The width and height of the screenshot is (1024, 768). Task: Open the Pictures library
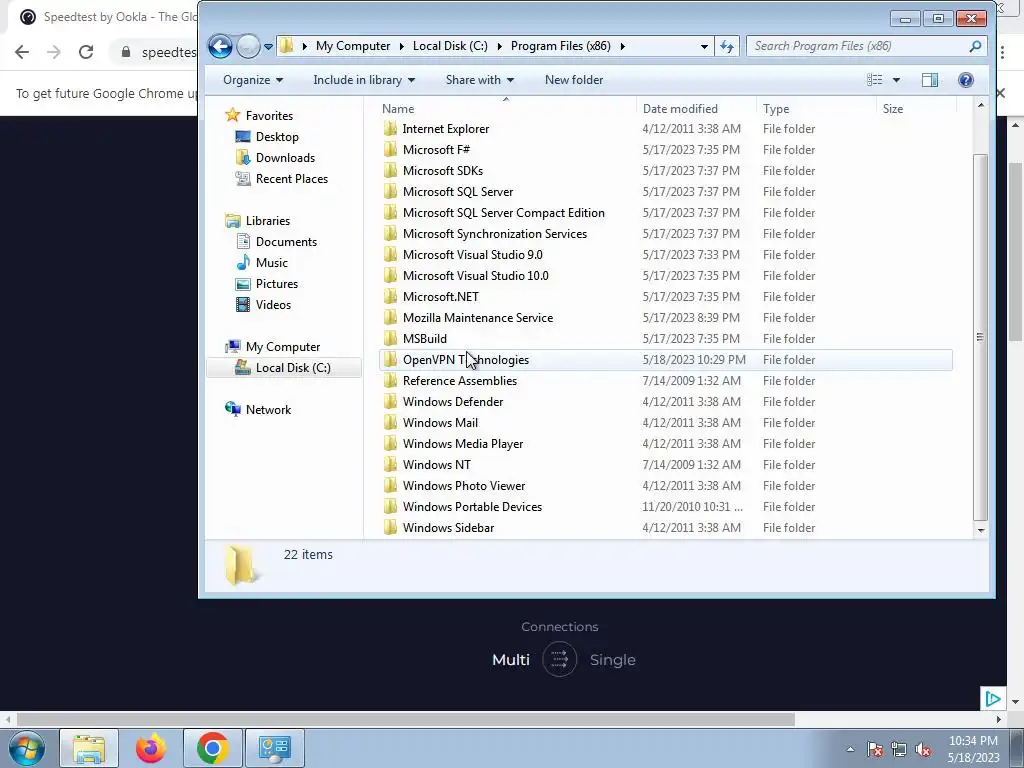277,283
